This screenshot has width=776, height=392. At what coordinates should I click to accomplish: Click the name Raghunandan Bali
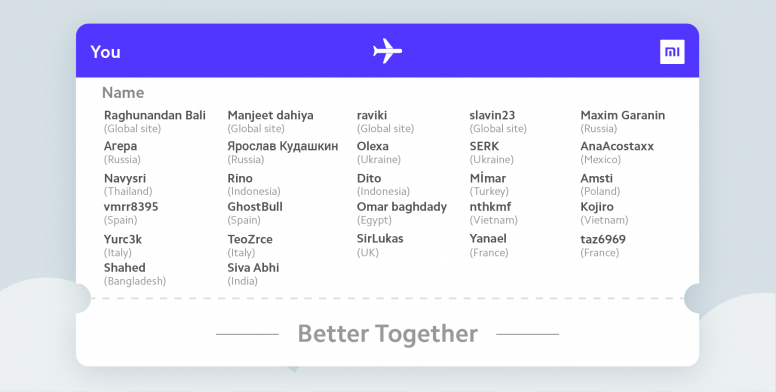click(155, 115)
